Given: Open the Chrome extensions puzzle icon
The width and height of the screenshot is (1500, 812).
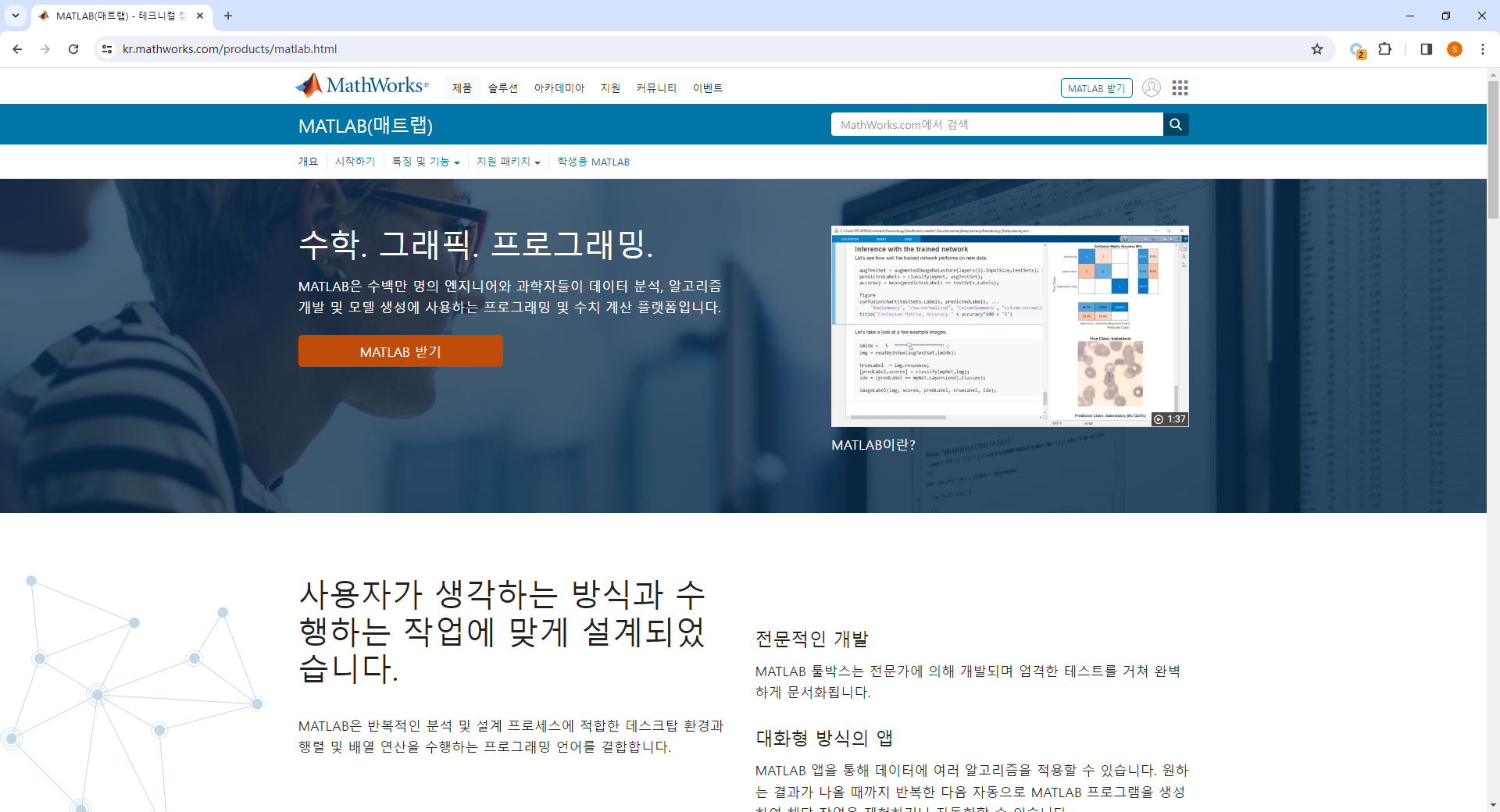Looking at the screenshot, I should (1385, 49).
